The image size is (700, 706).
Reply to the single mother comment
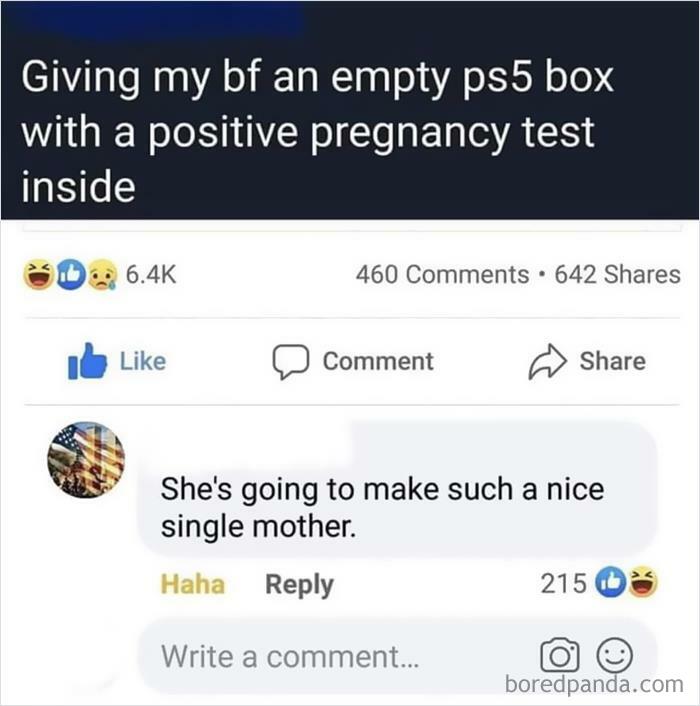(298, 584)
